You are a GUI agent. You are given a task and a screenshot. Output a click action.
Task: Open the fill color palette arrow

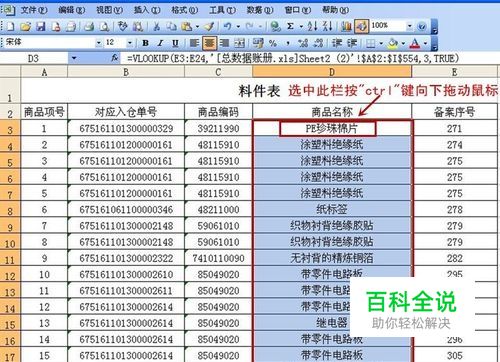(403, 43)
